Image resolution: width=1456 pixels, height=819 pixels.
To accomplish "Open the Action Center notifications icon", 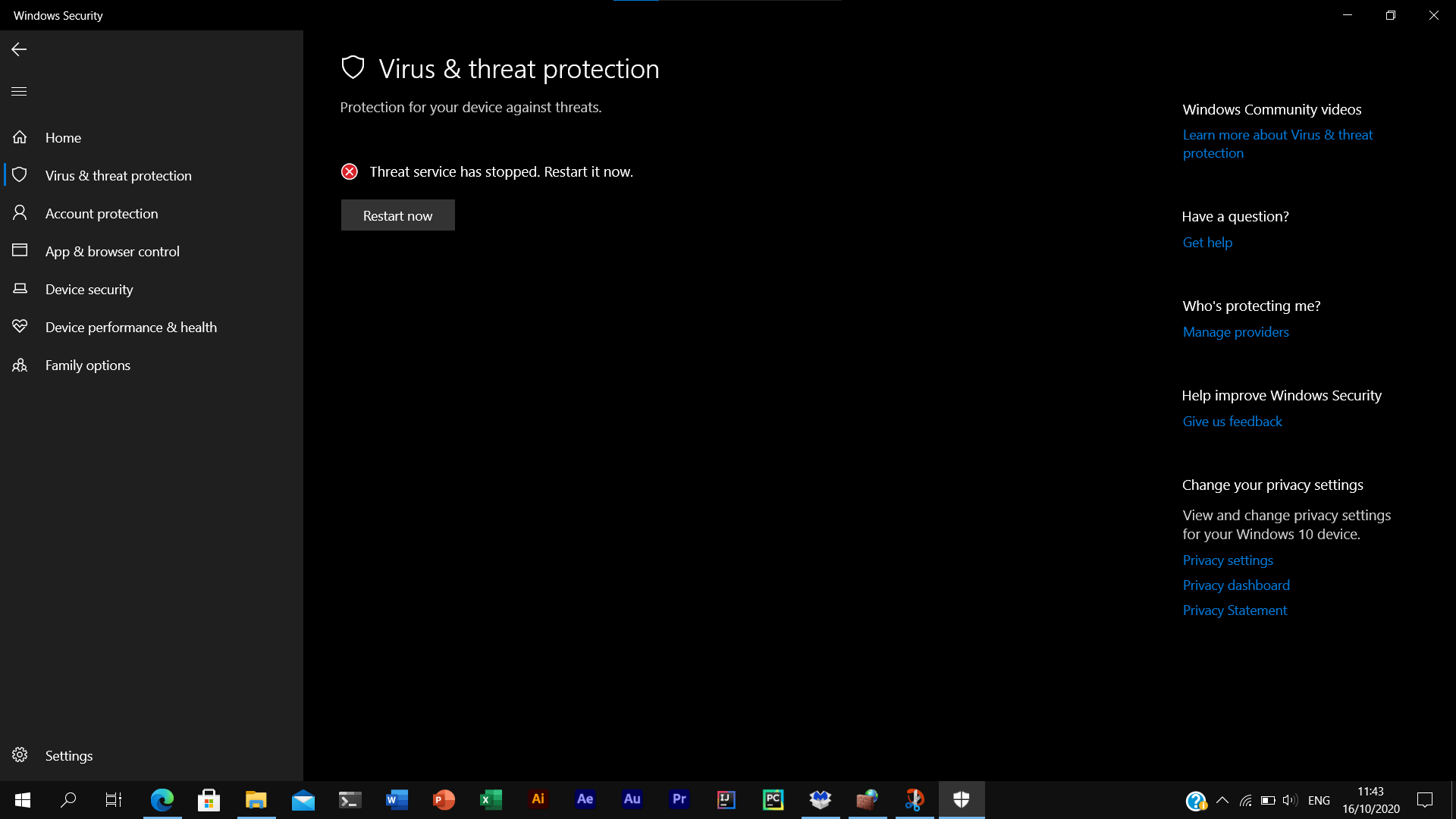I will point(1425,800).
